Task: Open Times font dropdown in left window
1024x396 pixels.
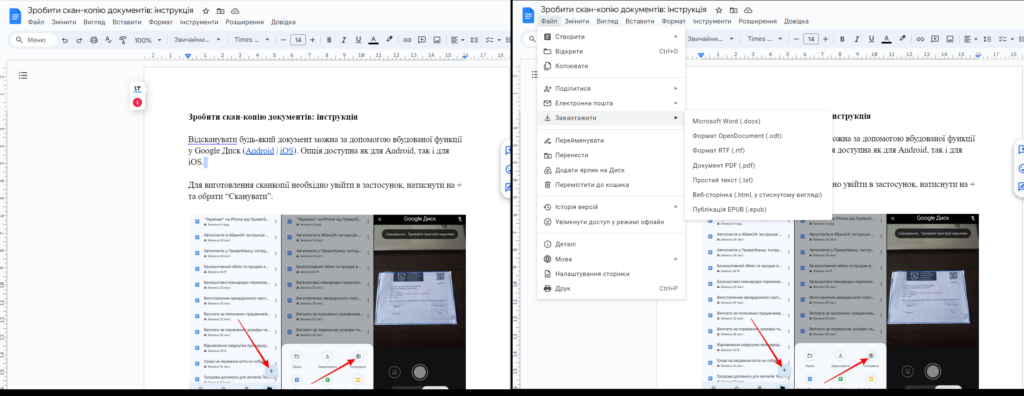Action: [252, 40]
